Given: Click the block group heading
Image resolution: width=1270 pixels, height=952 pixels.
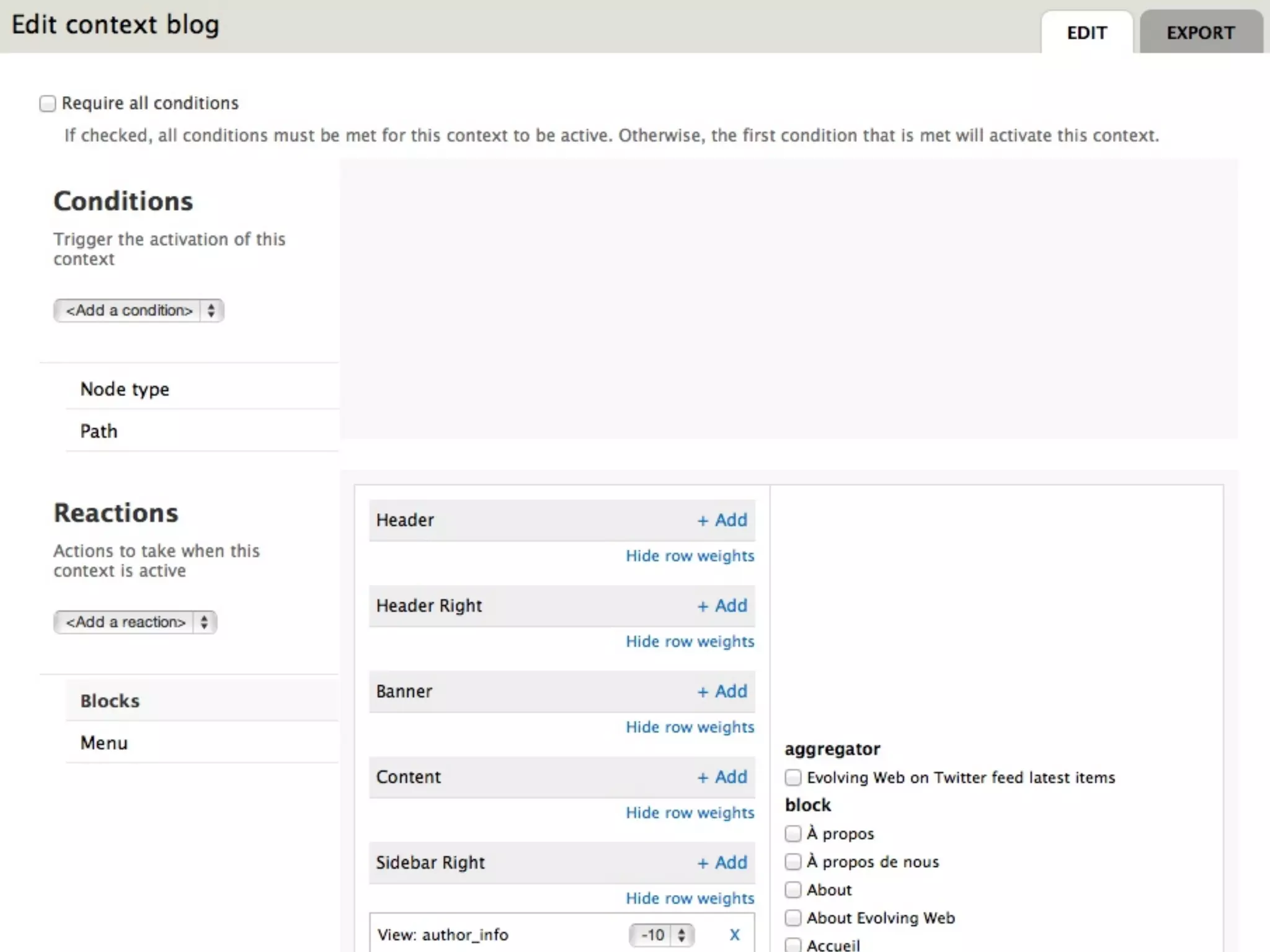Looking at the screenshot, I should 807,805.
